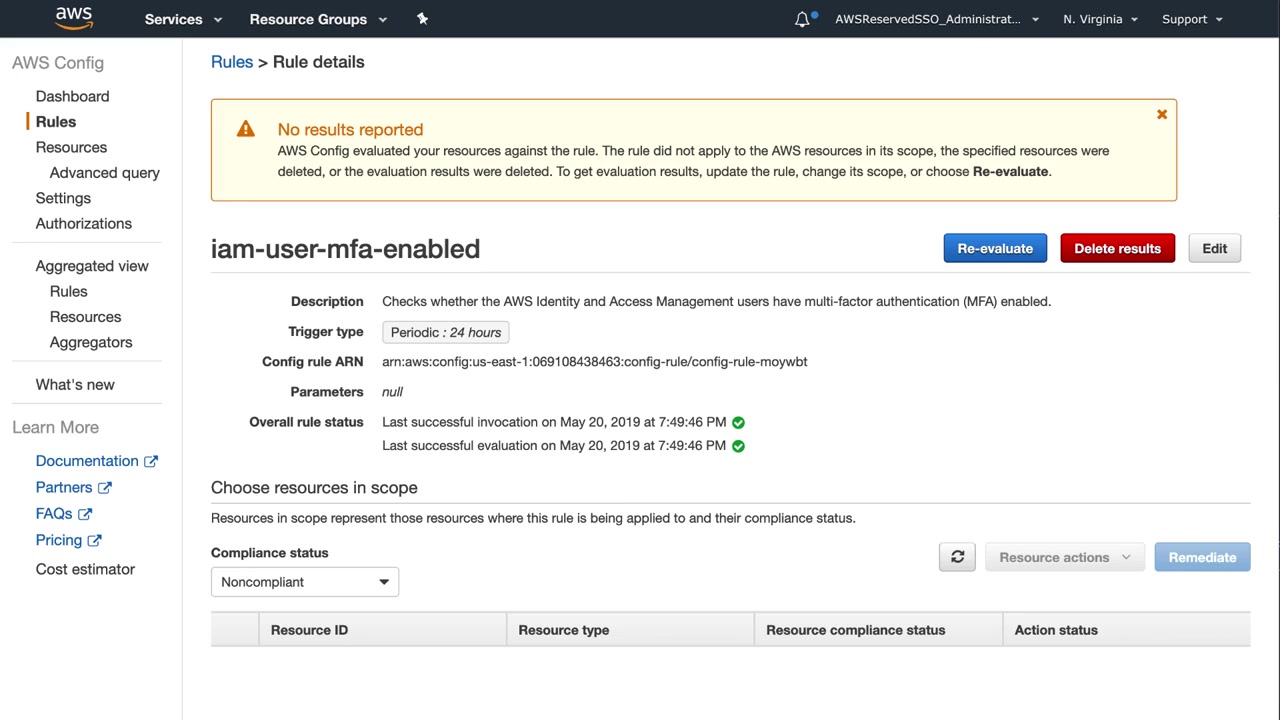The width and height of the screenshot is (1280, 720).
Task: Open the Compliance status Noncompliant dropdown
Action: coord(305,582)
